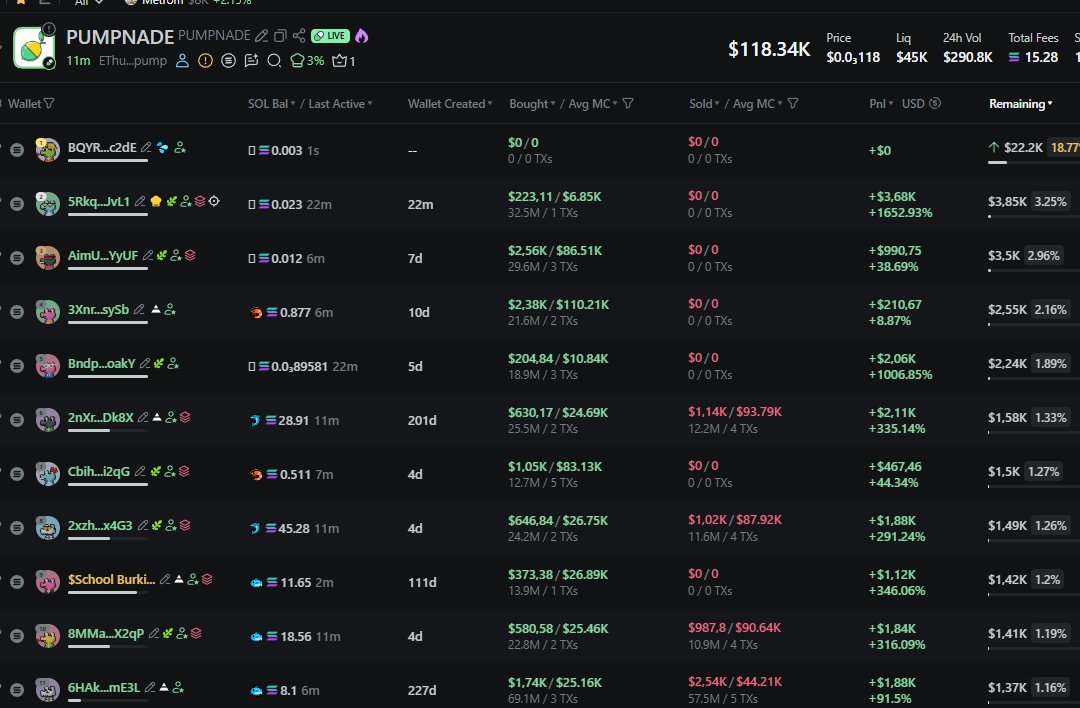This screenshot has width=1080, height=708.
Task: Sort by SOL Bal column
Action: pos(271,103)
